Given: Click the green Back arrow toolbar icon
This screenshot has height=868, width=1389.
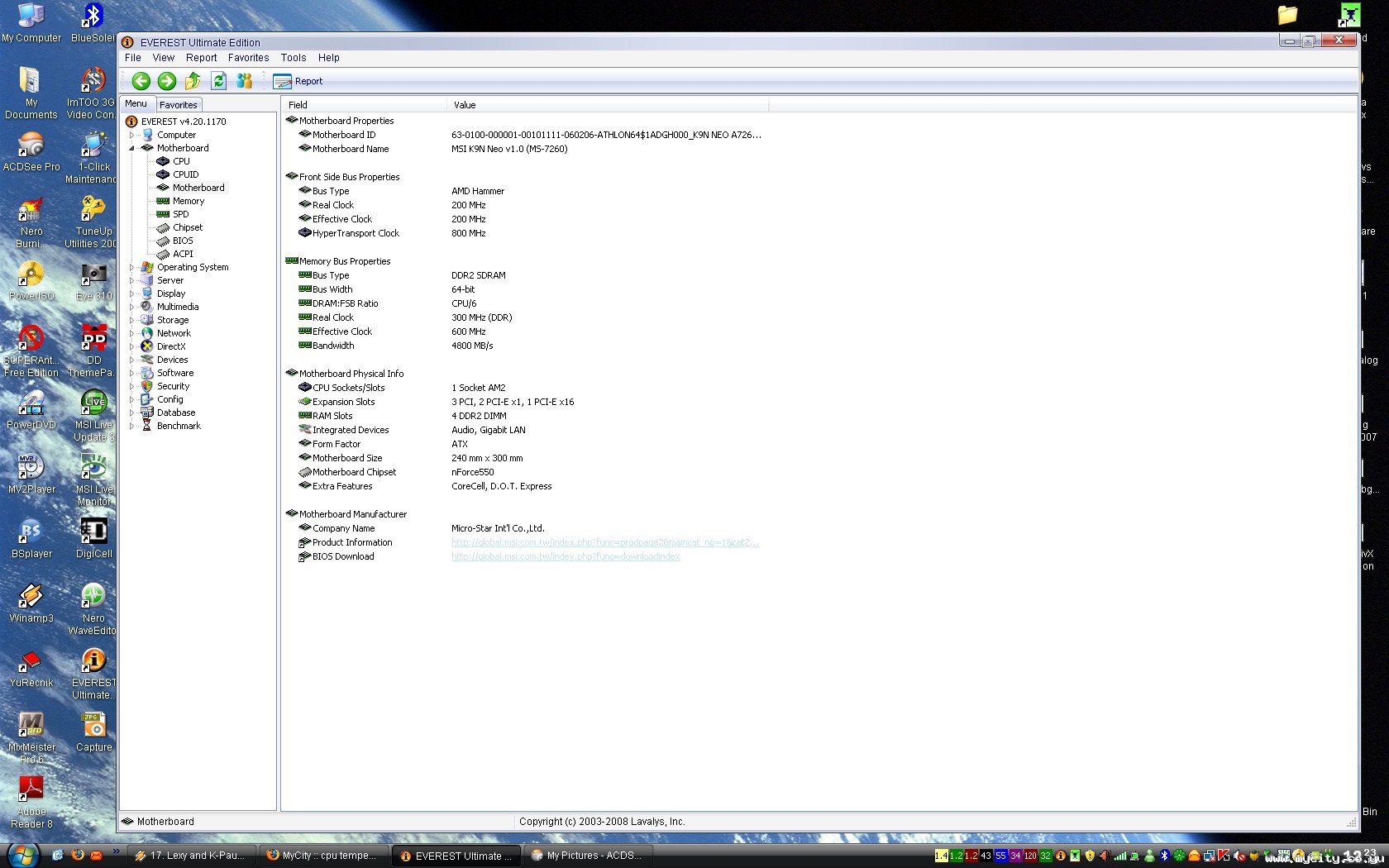Looking at the screenshot, I should pos(141,81).
